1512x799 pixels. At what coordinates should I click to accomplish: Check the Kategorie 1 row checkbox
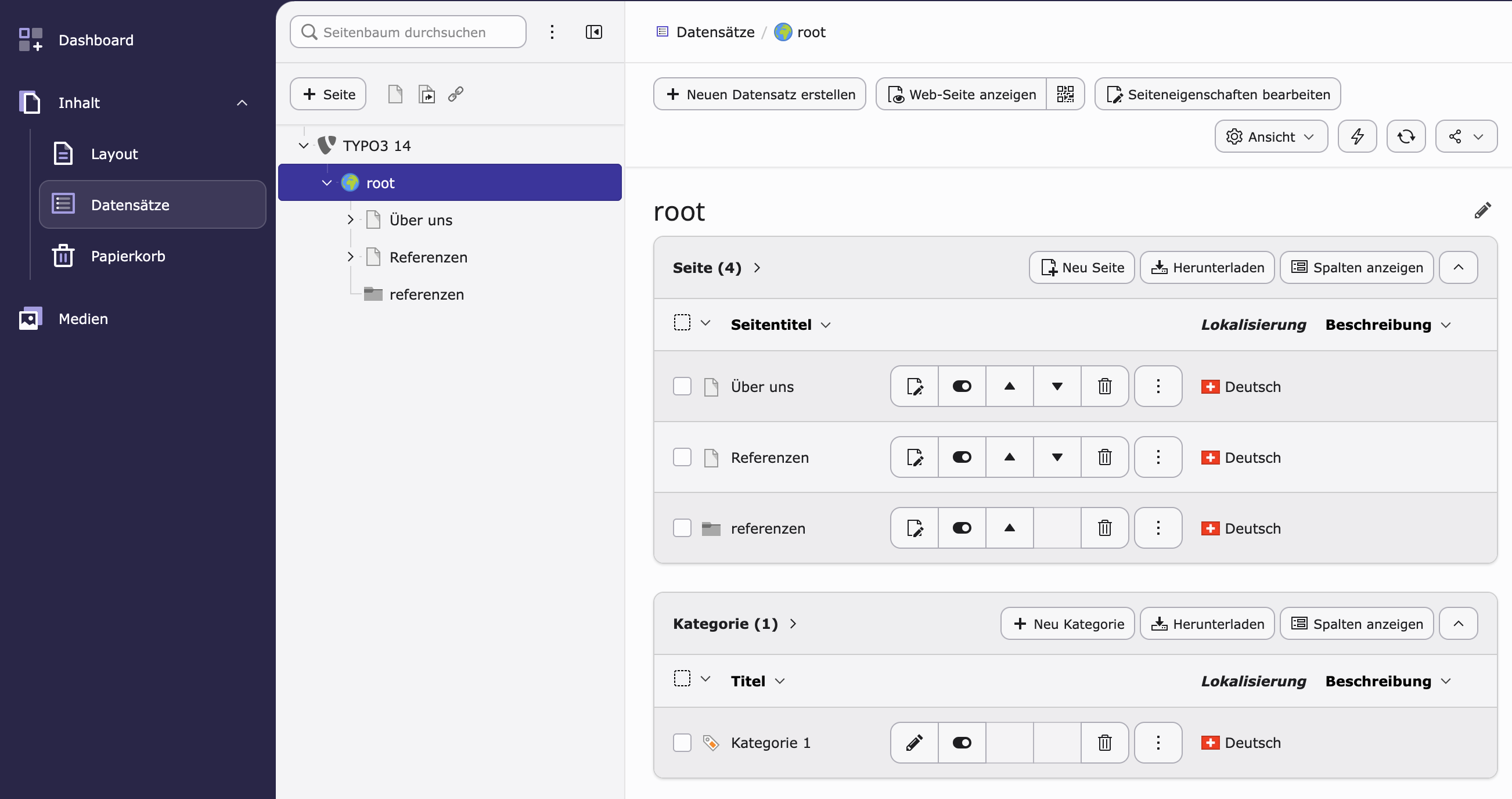[682, 743]
